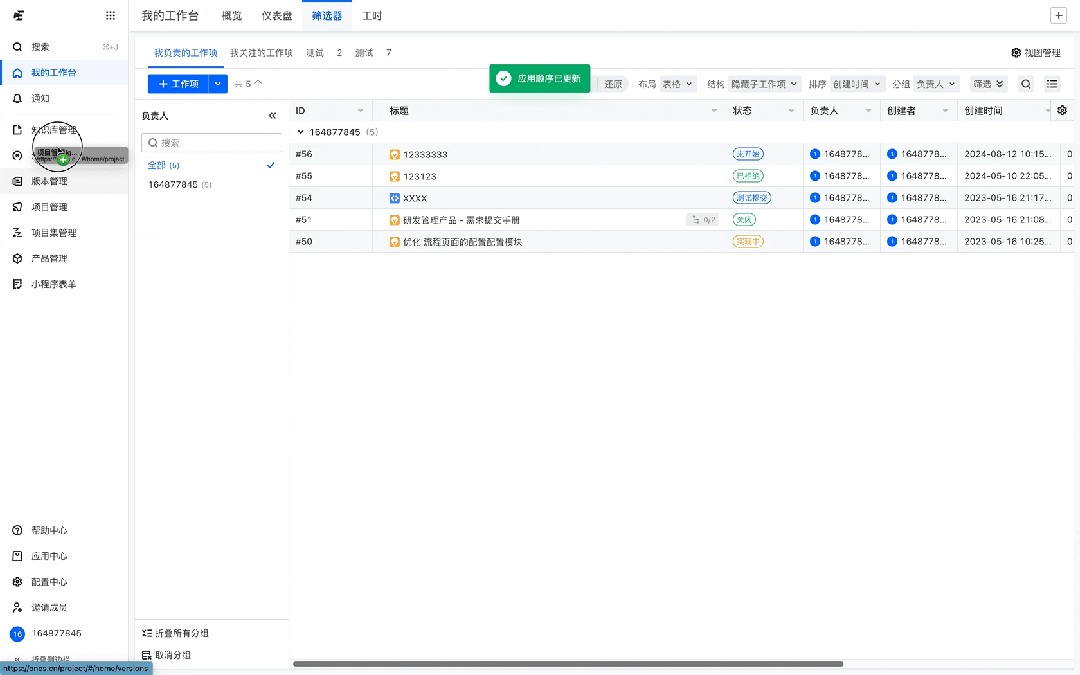Screen dimensions: 1080x675
Task: Open 产品管理 in the sidebar
Action: (64, 258)
